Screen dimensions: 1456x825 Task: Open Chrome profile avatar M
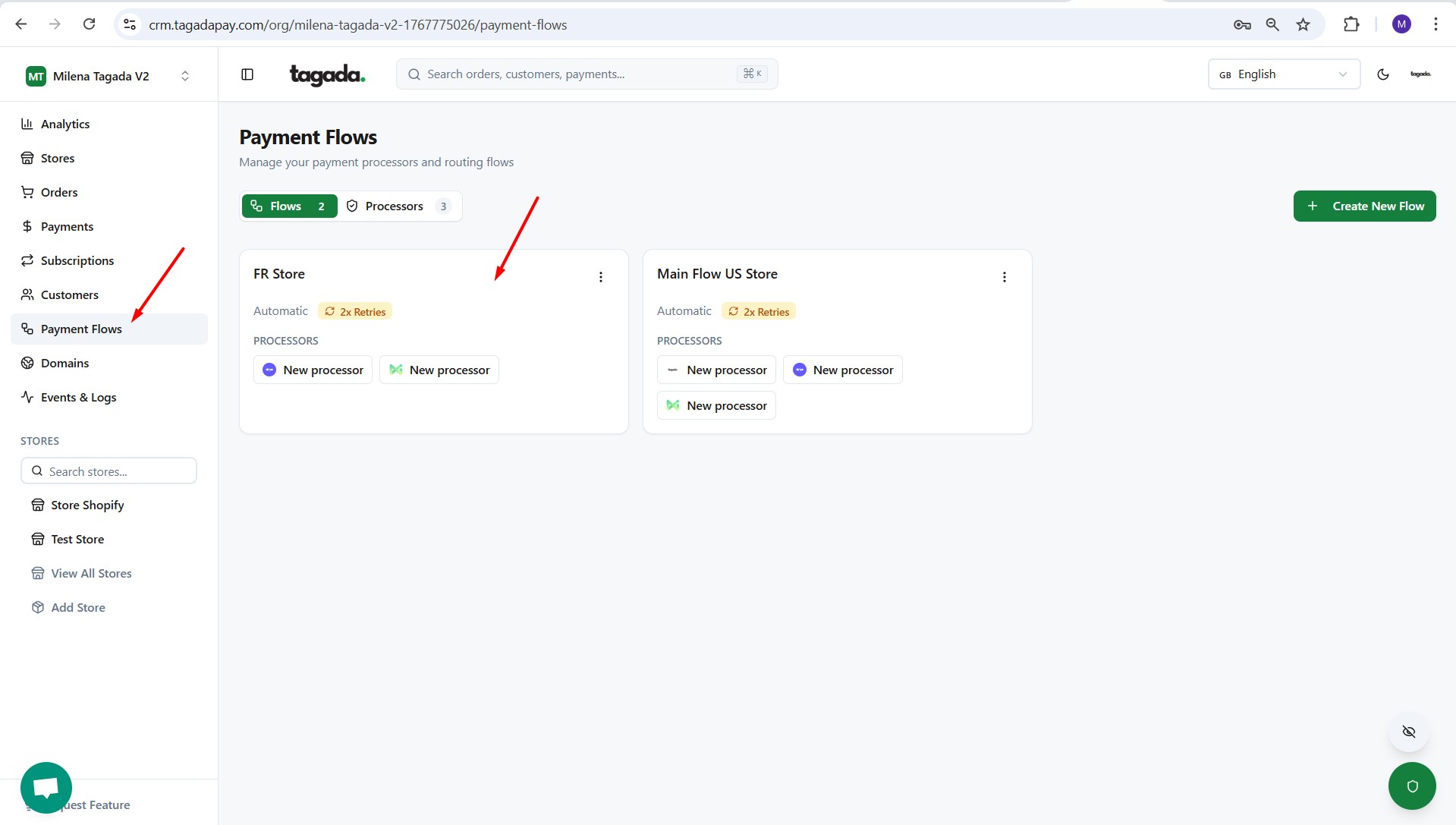(1401, 24)
